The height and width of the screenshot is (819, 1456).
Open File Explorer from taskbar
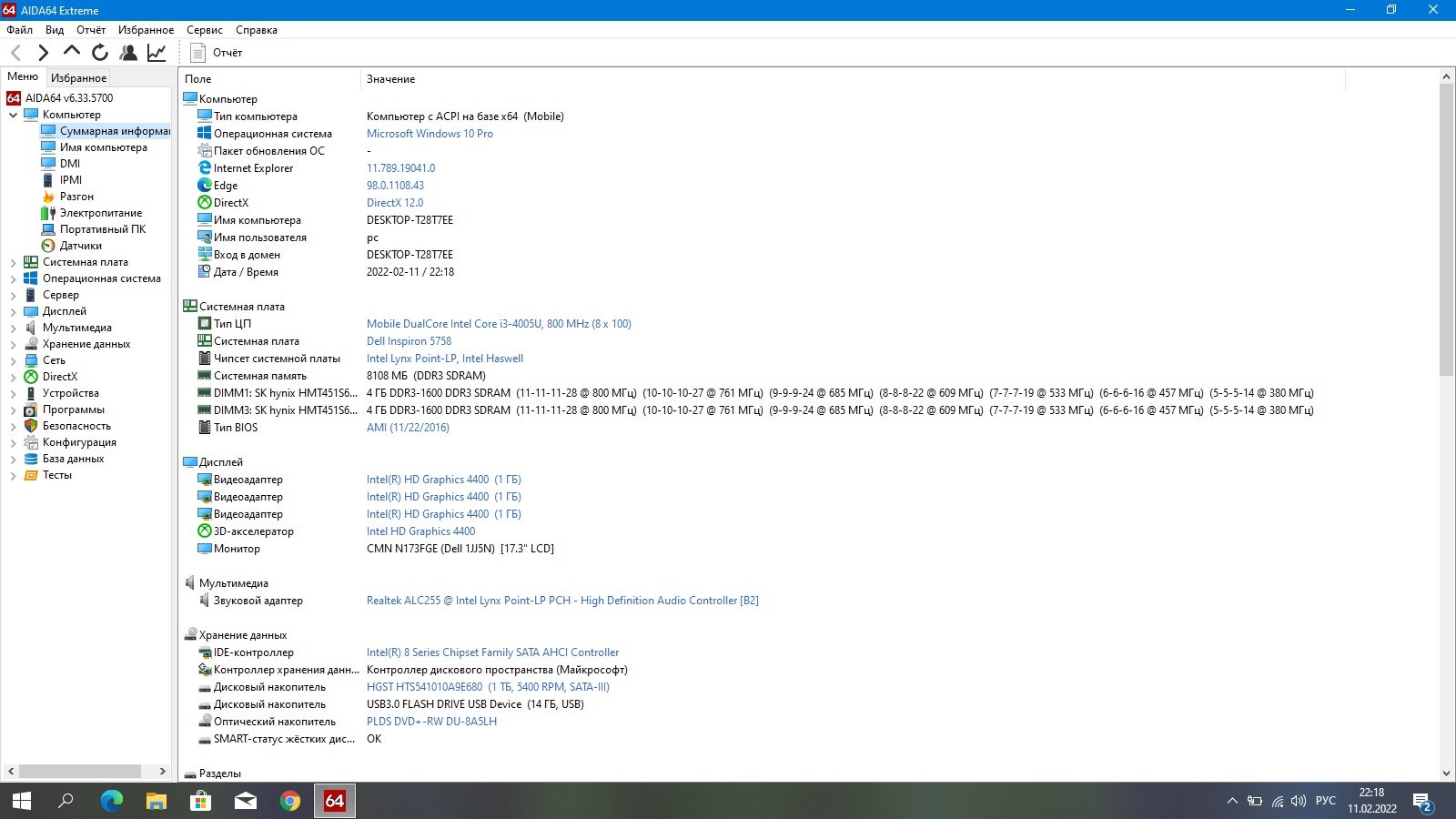pyautogui.click(x=157, y=801)
